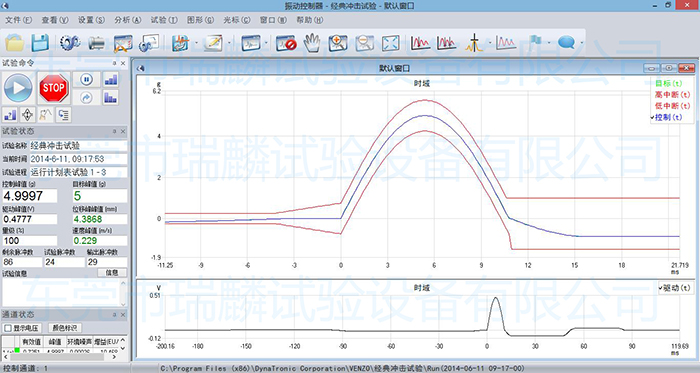Click the blue flag icon
The width and height of the screenshot is (700, 373).
tap(535, 43)
